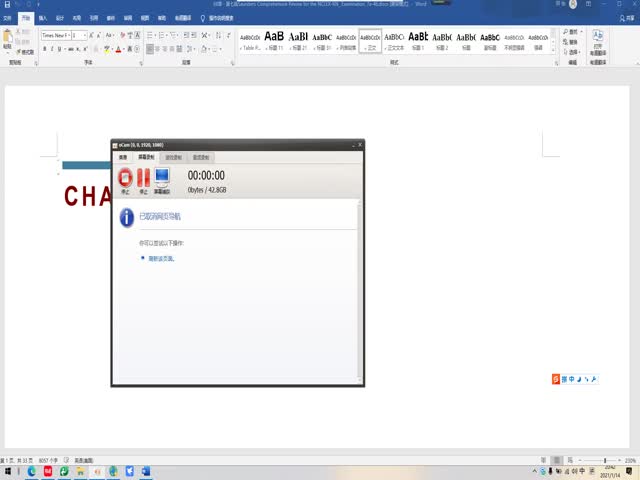
Task: Toggle italic formatting in the ribbon
Action: [53, 48]
